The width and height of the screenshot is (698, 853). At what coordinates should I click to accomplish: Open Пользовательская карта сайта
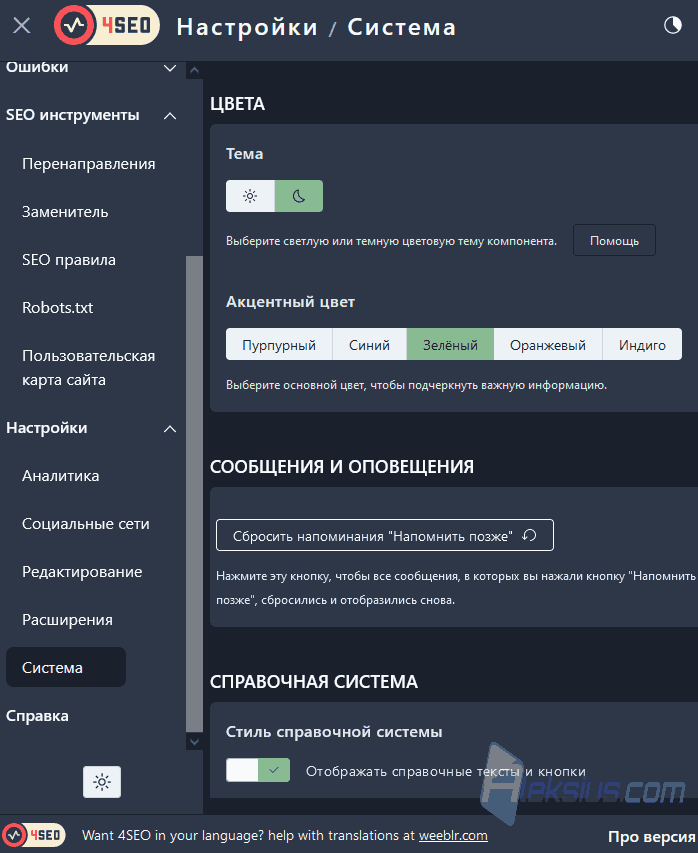(89, 368)
